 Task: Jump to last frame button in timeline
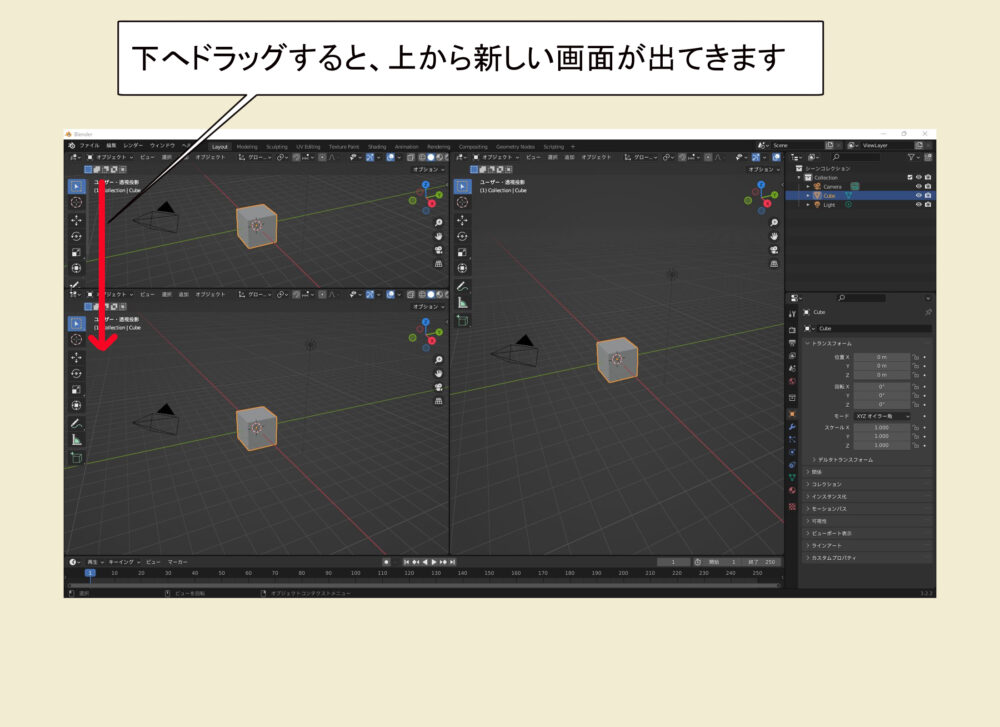tap(452, 562)
